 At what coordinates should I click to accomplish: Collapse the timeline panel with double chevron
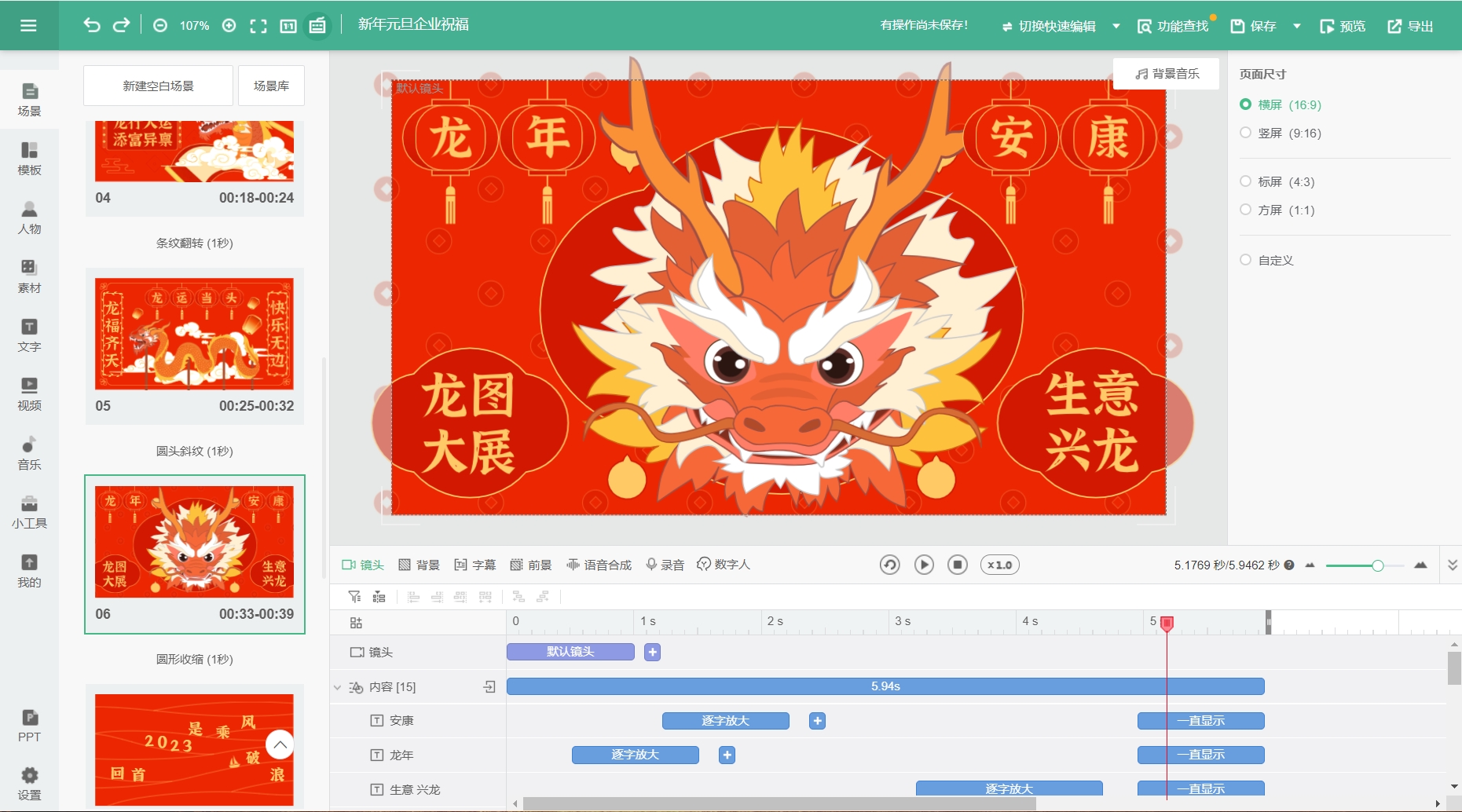tap(1453, 565)
